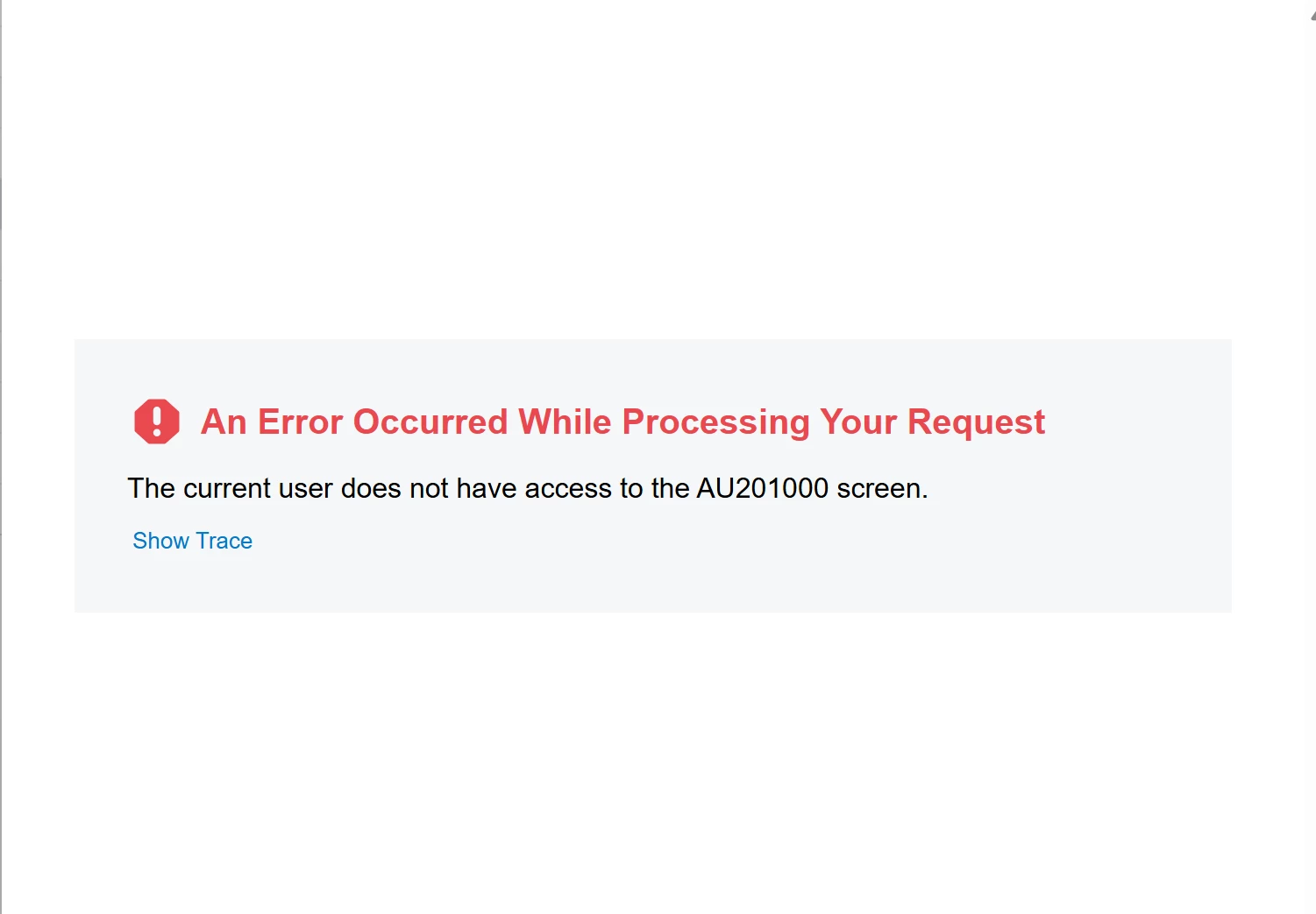The height and width of the screenshot is (914, 1316).
Task: Click the blank white area below the error panel
Action: coord(653,762)
